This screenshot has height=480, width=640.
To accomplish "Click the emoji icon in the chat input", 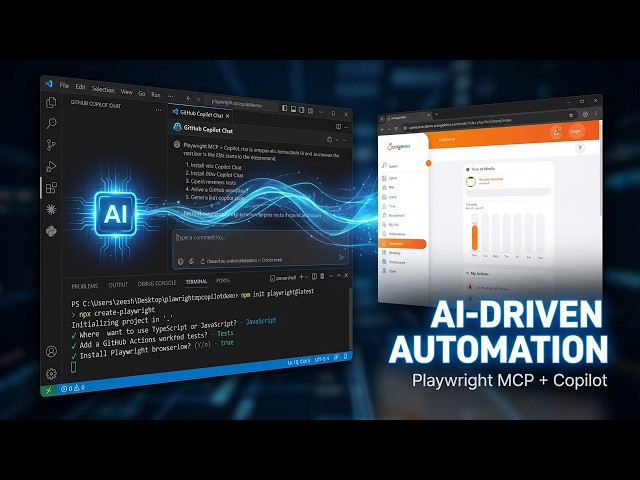I will (181, 261).
